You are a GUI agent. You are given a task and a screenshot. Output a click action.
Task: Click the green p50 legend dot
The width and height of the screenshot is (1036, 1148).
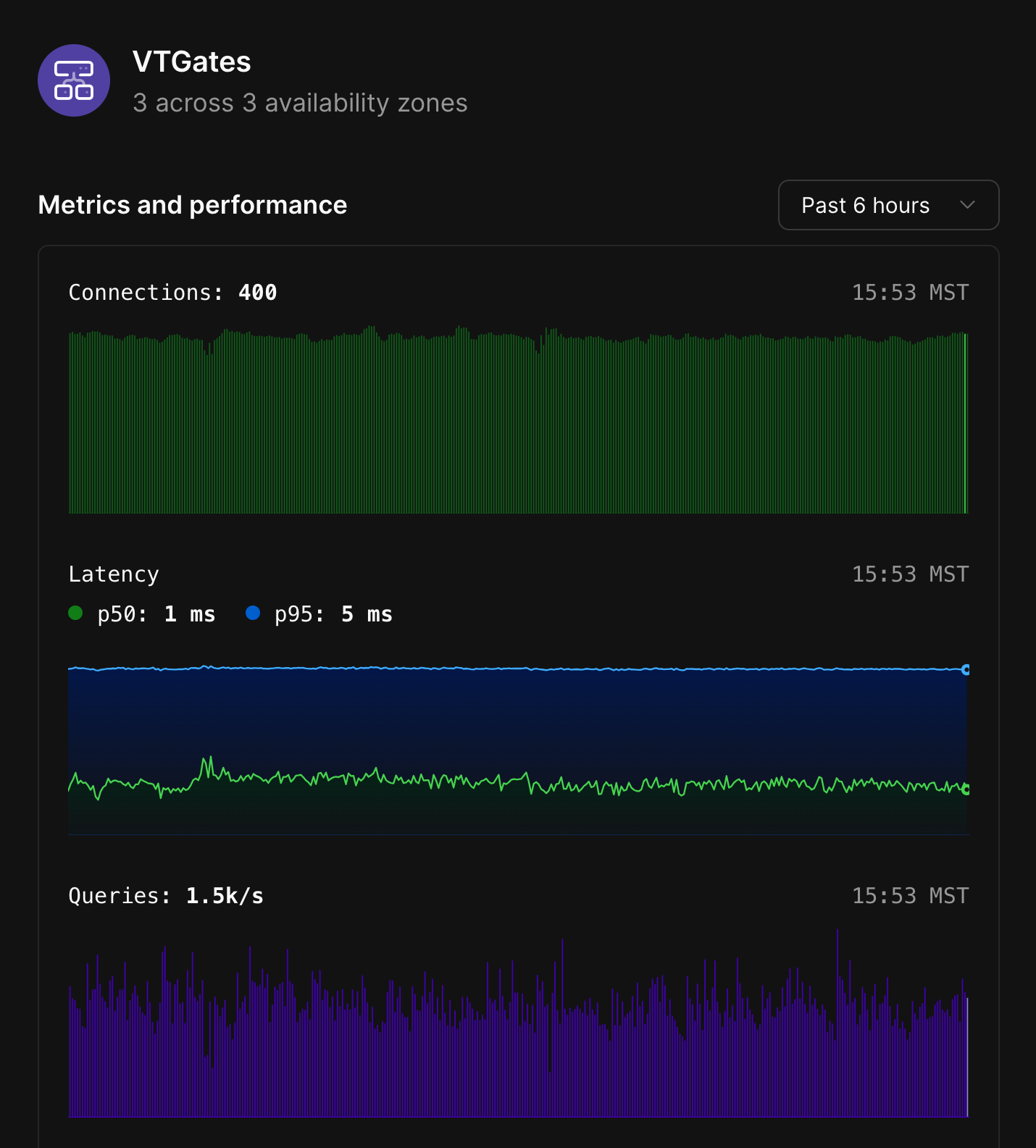(x=75, y=613)
